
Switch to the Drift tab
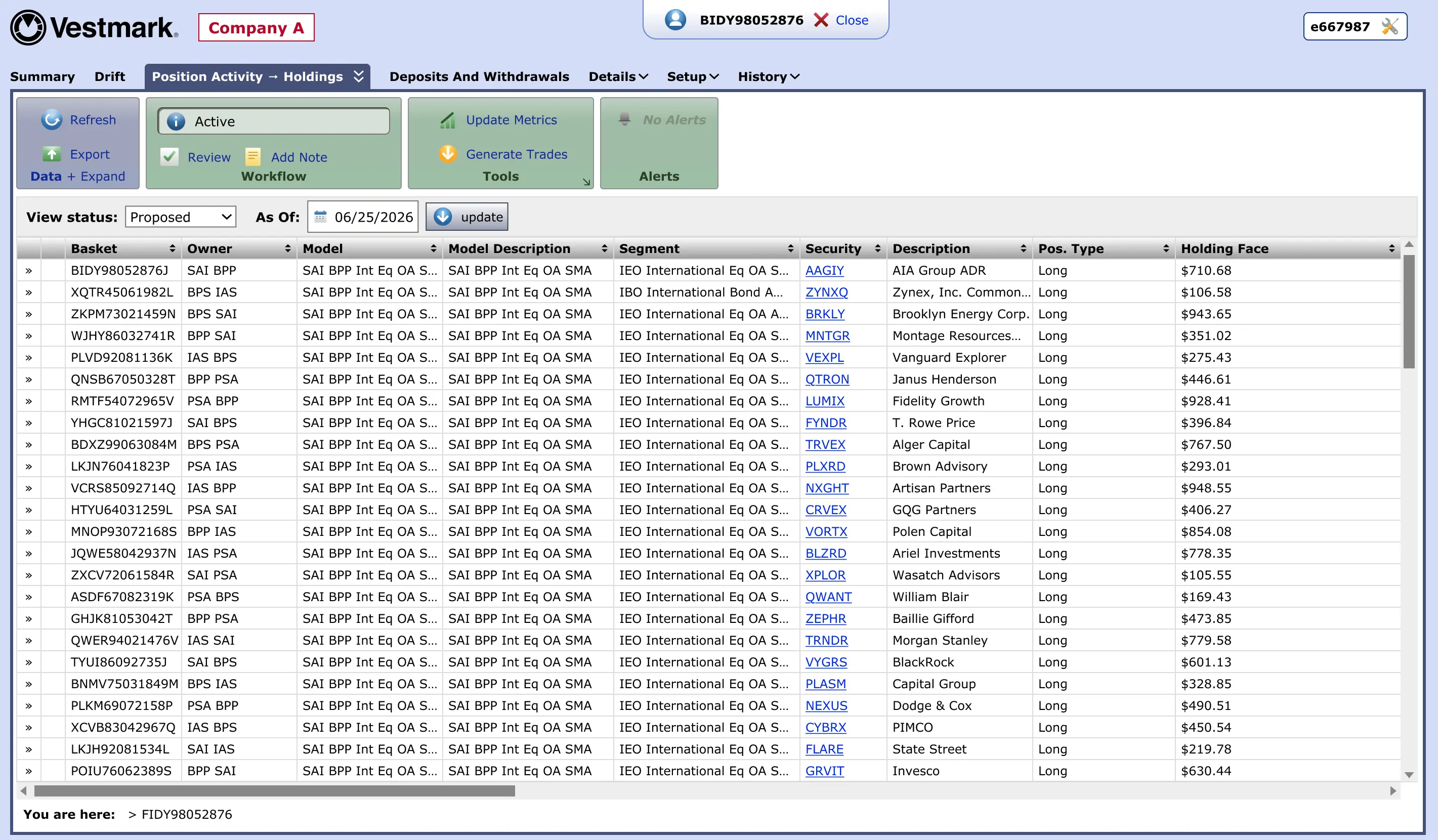point(110,76)
